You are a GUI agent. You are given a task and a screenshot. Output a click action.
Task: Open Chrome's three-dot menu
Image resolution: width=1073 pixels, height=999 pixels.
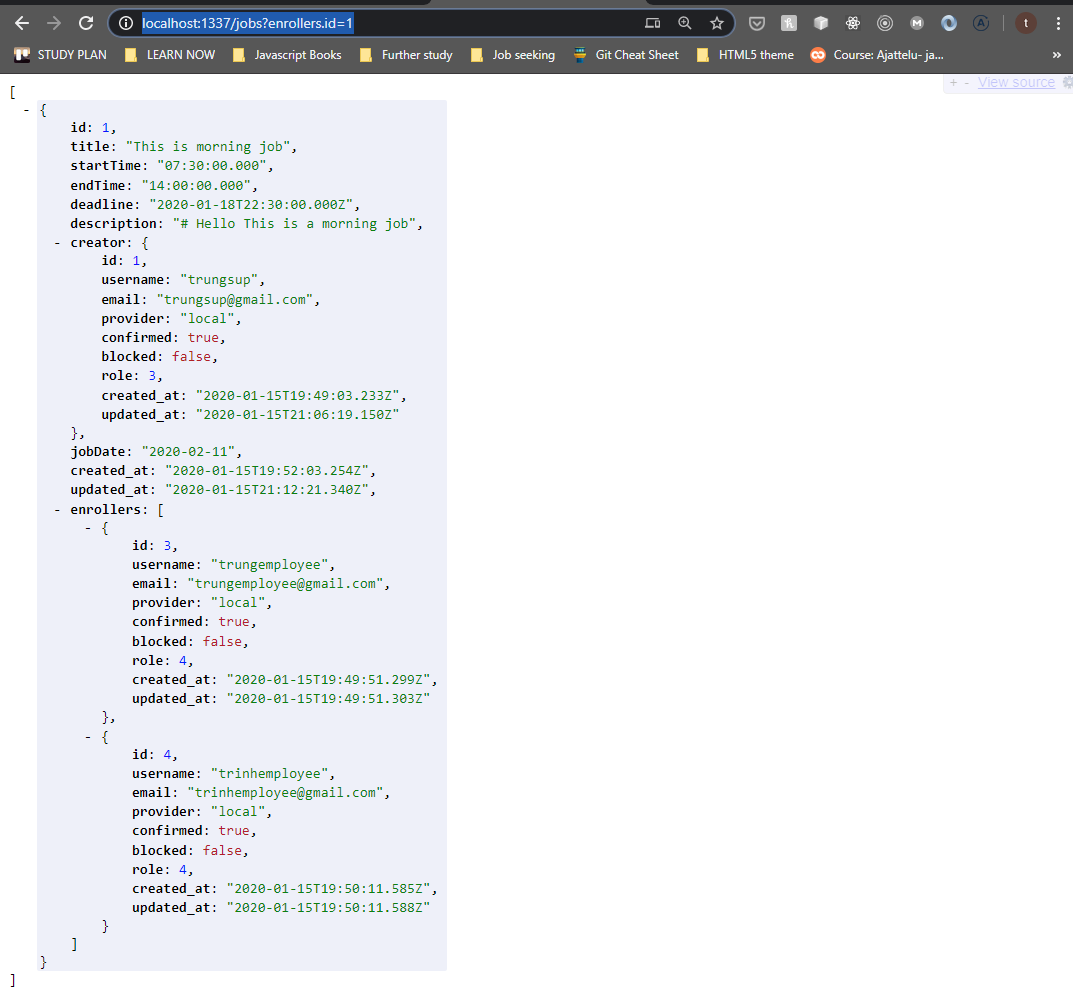click(1058, 23)
